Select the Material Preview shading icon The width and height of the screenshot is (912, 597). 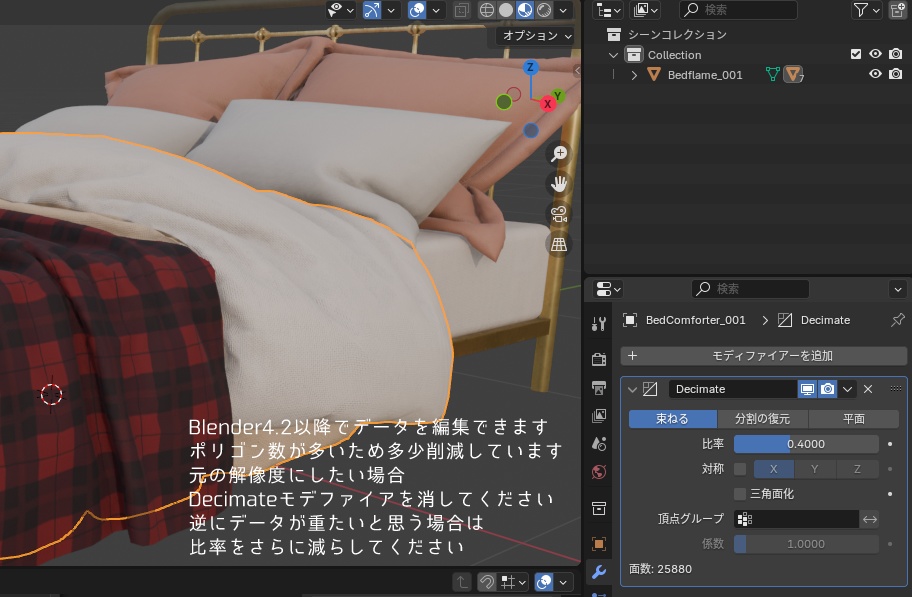click(x=524, y=10)
